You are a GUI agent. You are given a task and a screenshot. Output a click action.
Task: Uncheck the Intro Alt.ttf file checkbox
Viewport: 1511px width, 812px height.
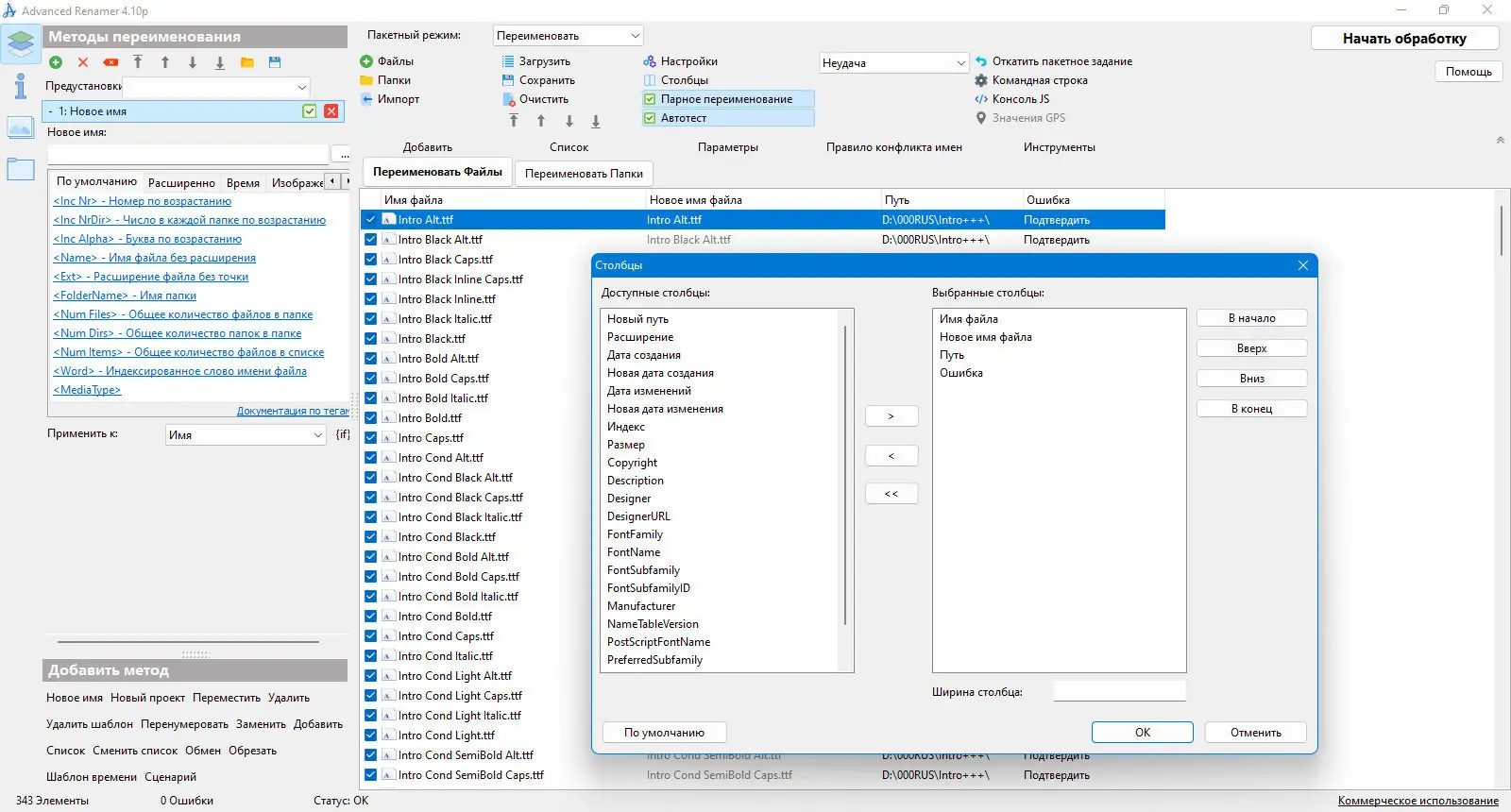(x=370, y=219)
